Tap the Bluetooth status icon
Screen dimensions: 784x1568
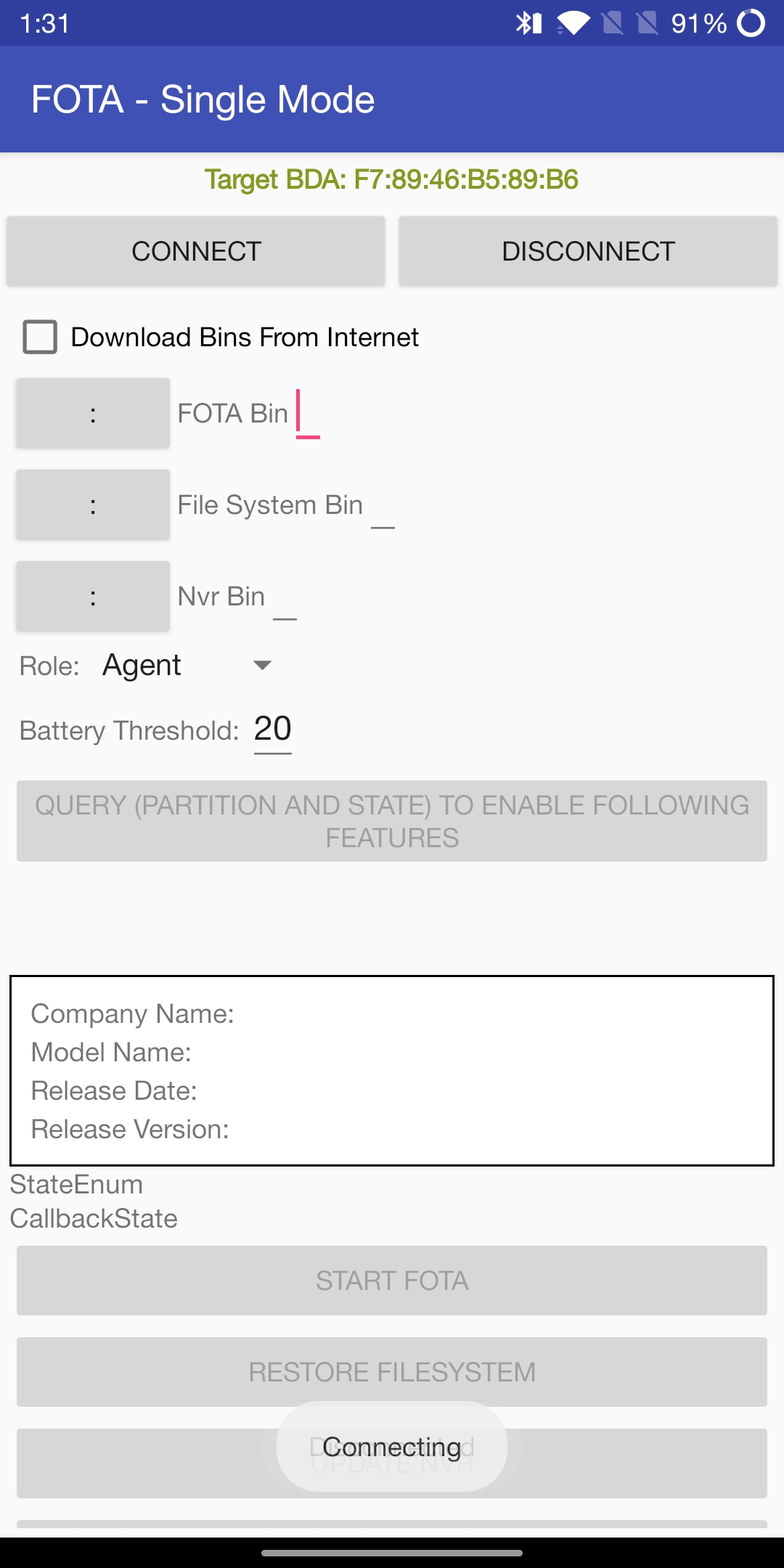click(x=528, y=23)
